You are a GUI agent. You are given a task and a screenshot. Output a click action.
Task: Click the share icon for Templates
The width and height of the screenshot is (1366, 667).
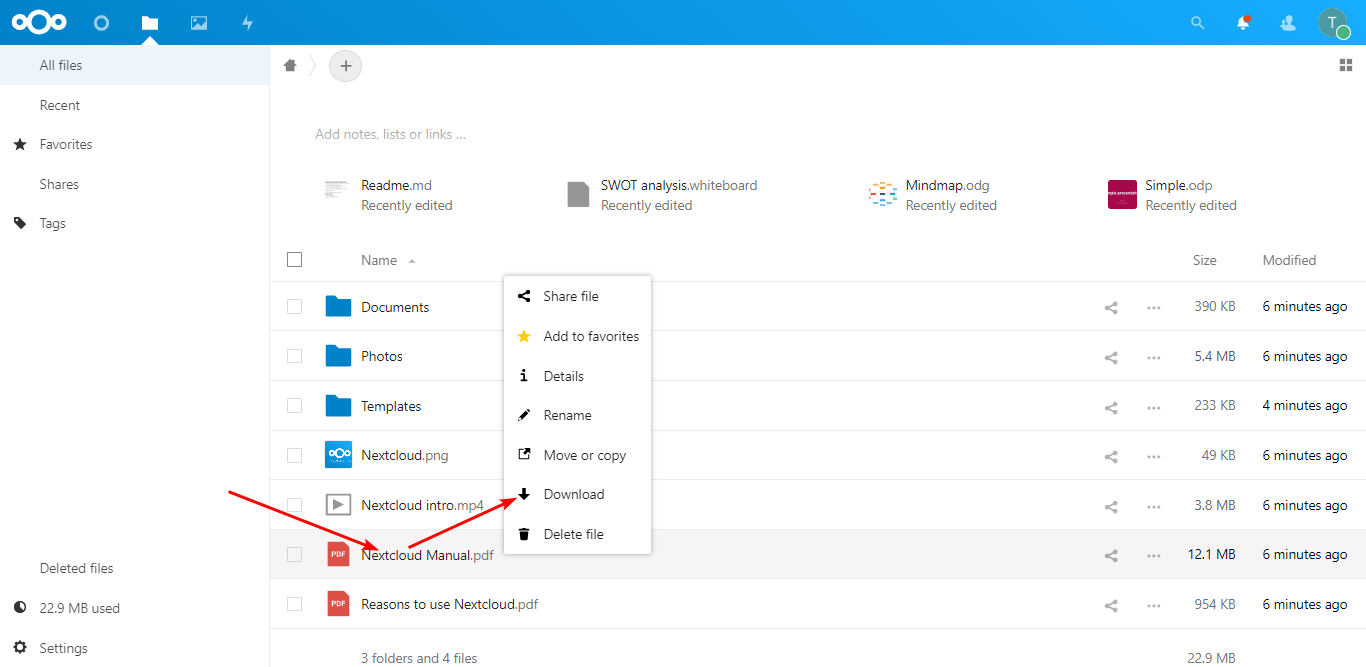1110,407
